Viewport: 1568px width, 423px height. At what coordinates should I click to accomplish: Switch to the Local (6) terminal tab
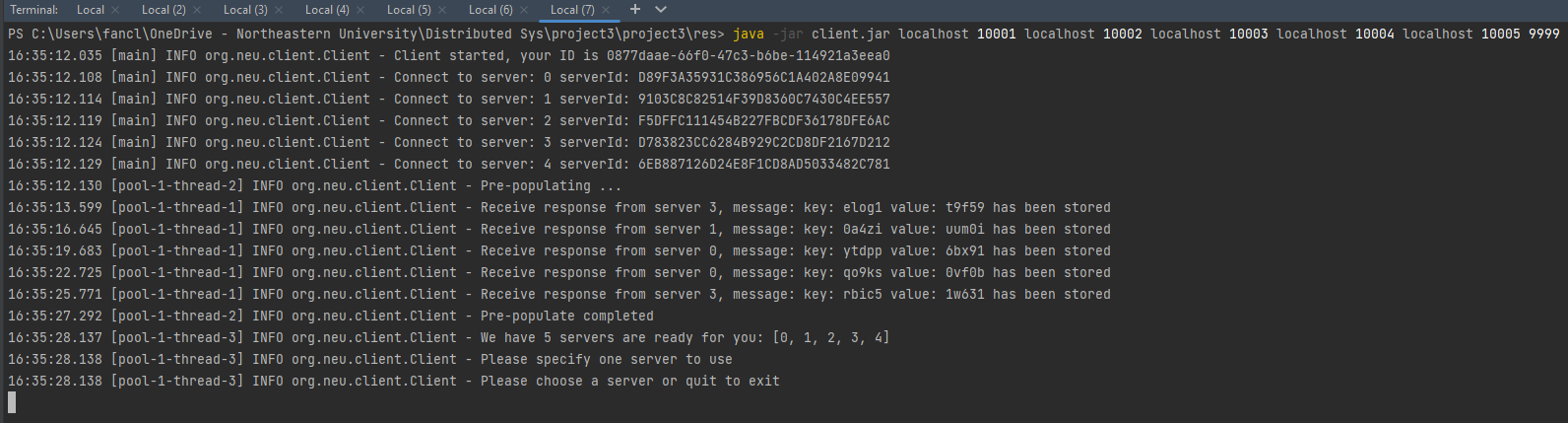490,10
